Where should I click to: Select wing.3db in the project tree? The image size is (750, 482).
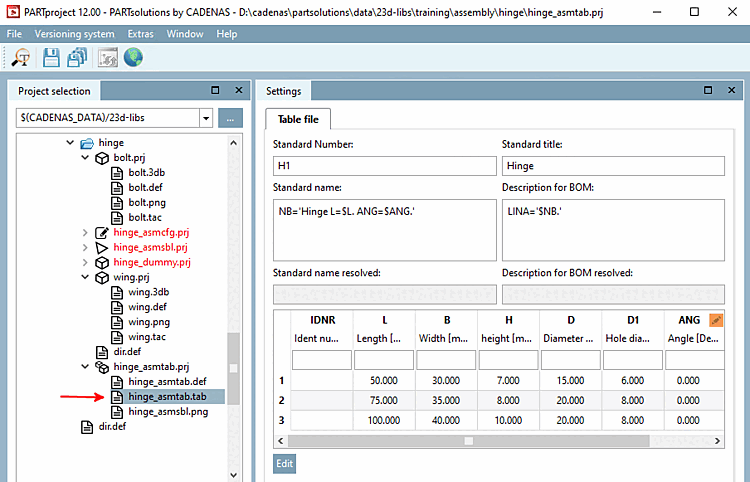[x=148, y=292]
